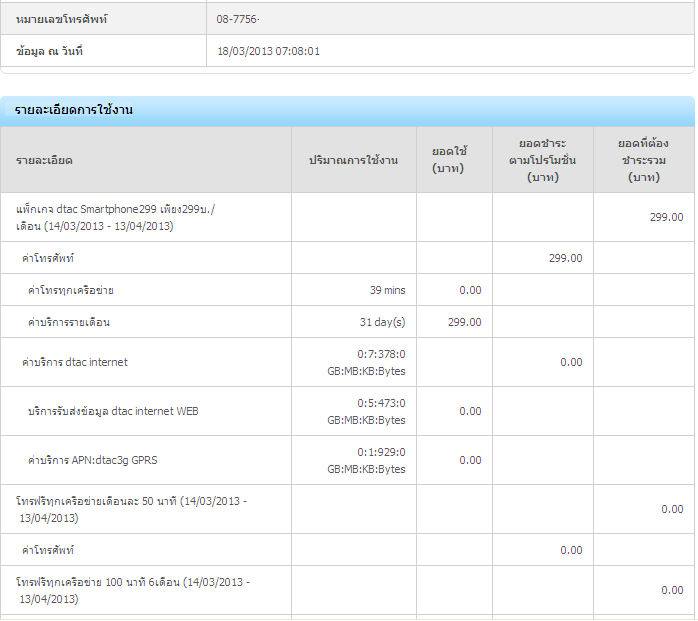Click the ยอดที่ต้องชำระรวม column header
698x621 pixels.
[643, 160]
